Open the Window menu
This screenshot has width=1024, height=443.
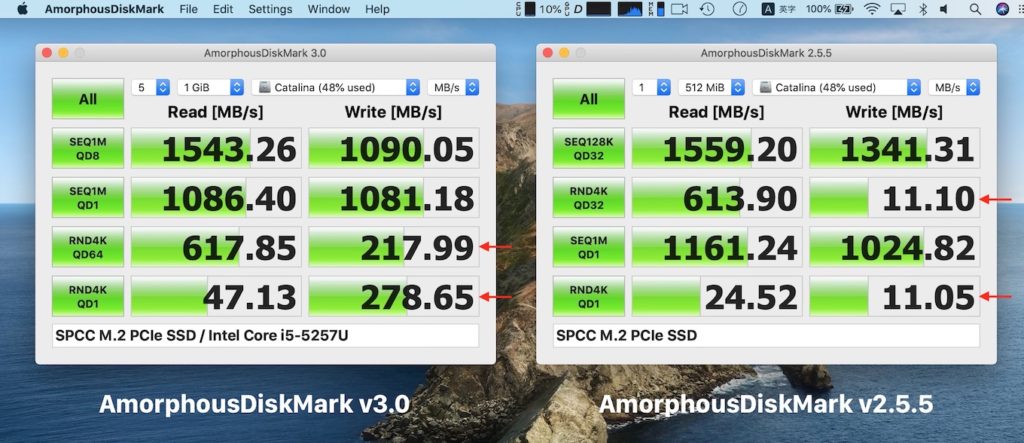pos(328,9)
